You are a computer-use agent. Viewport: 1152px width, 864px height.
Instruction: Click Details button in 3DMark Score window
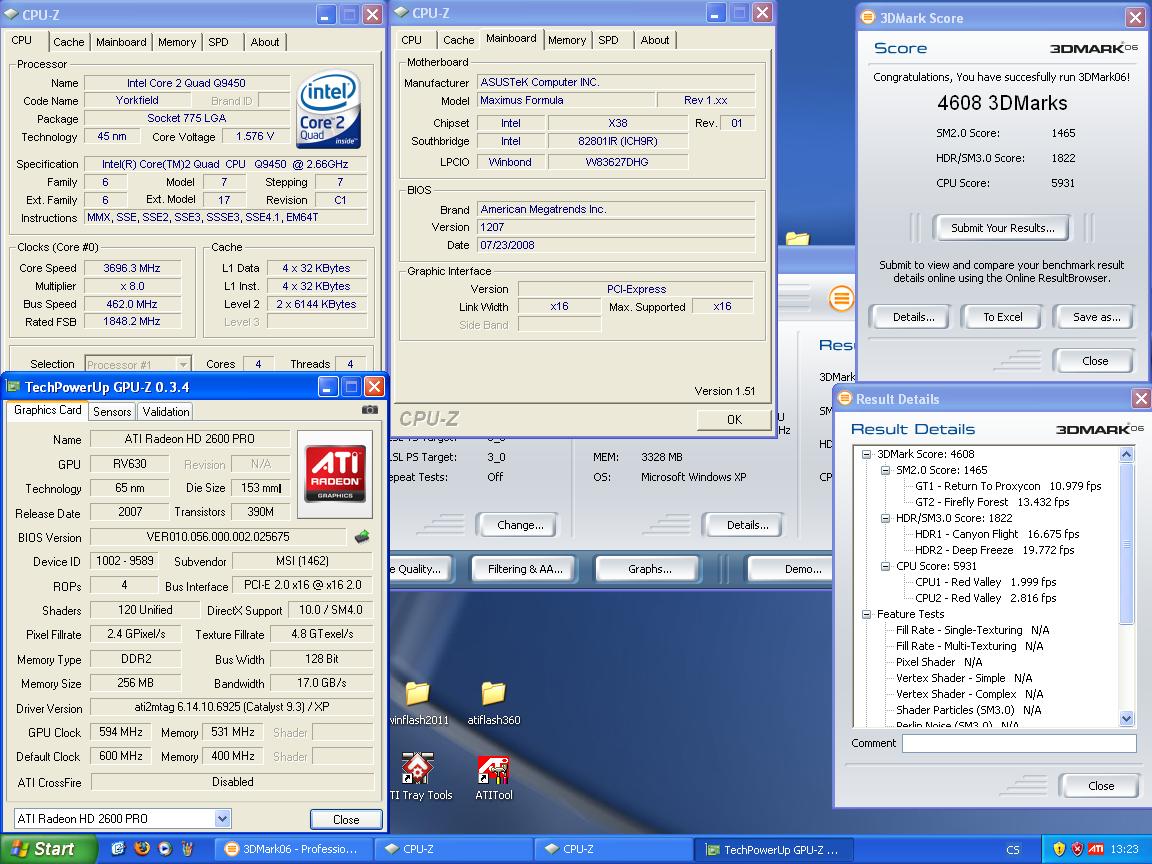coord(913,317)
